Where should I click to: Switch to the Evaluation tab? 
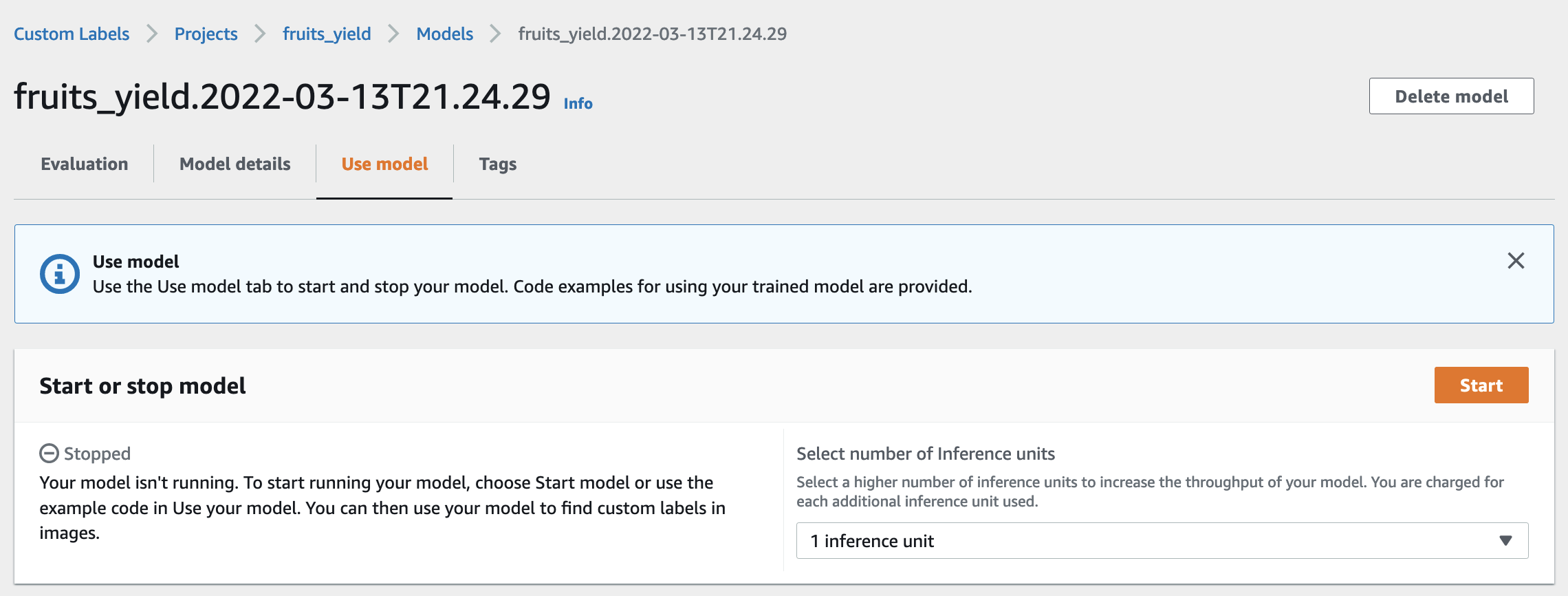pos(85,164)
